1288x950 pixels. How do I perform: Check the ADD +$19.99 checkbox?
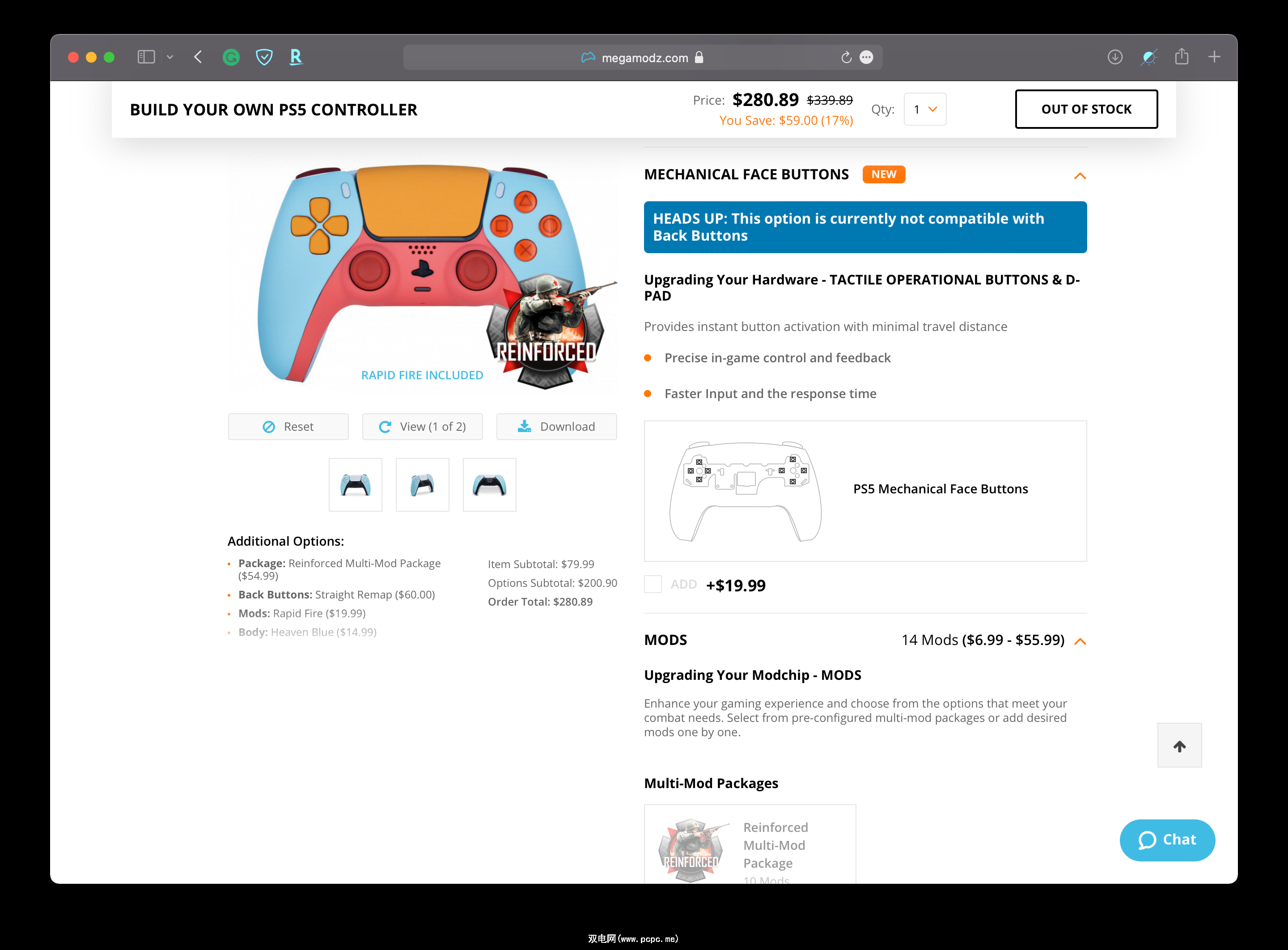point(652,584)
